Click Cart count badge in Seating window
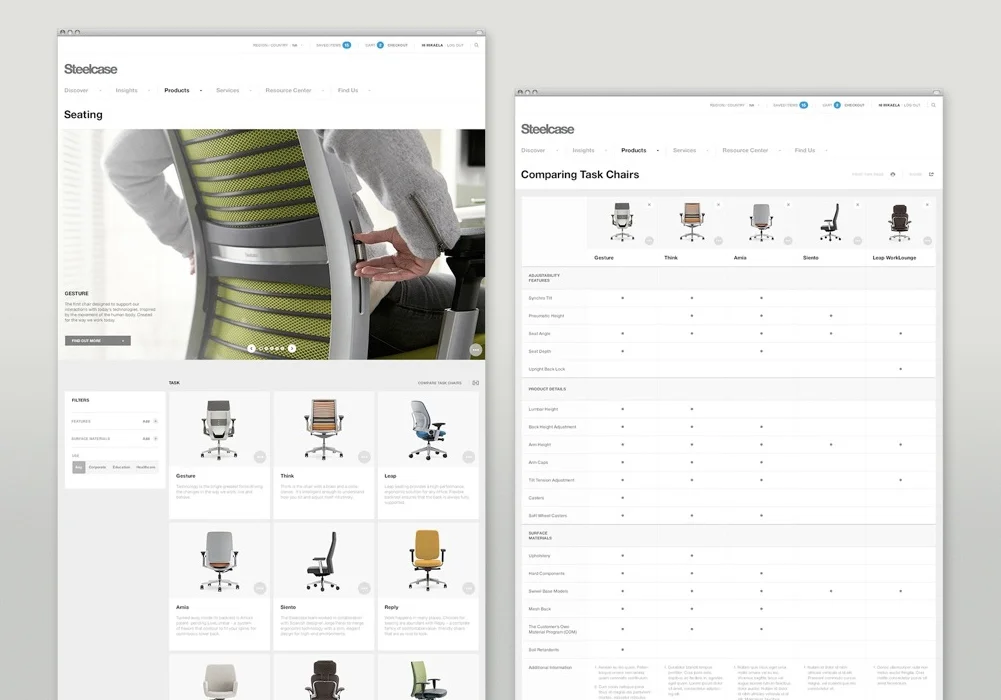Screen dimensions: 1001x700 pos(380,45)
